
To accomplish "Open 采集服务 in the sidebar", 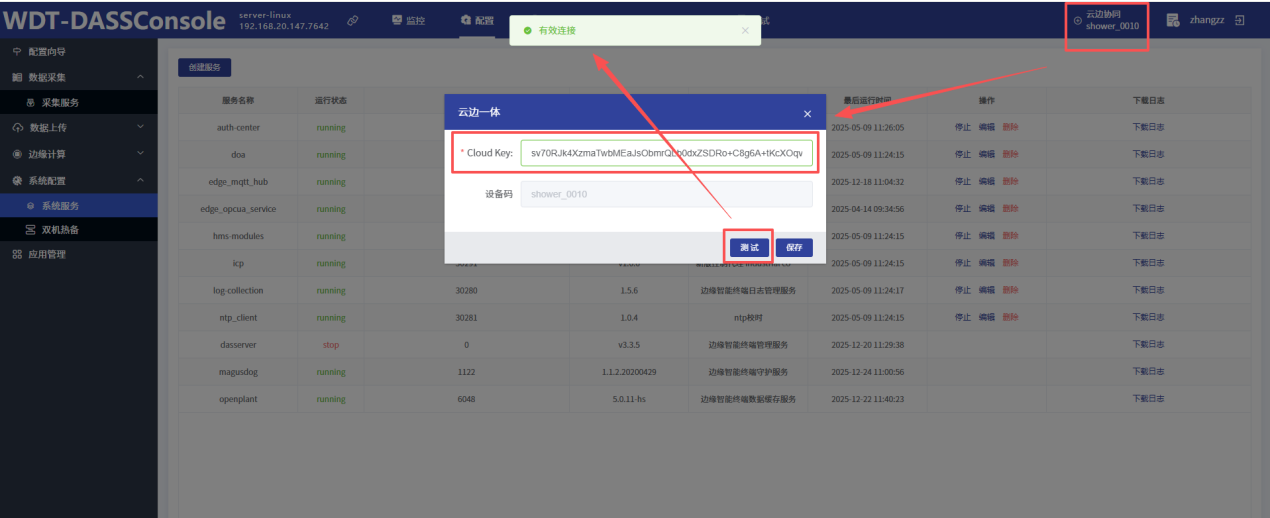I will point(59,102).
